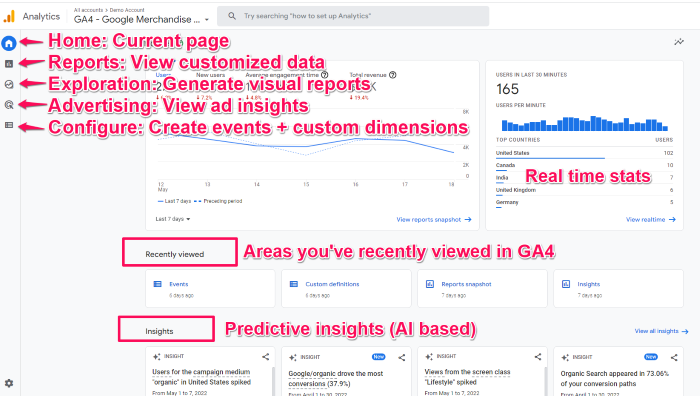700x396 pixels.
Task: Open the Advertising icon in the sidebar
Action: (9, 105)
